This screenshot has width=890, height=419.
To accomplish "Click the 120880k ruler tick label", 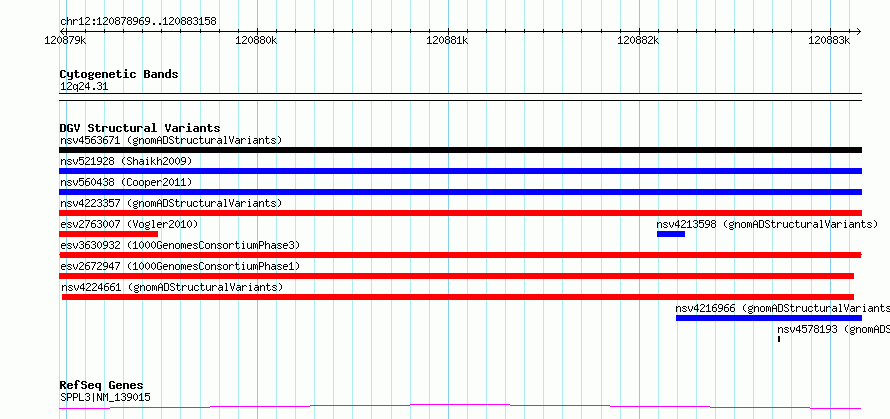I will [257, 41].
